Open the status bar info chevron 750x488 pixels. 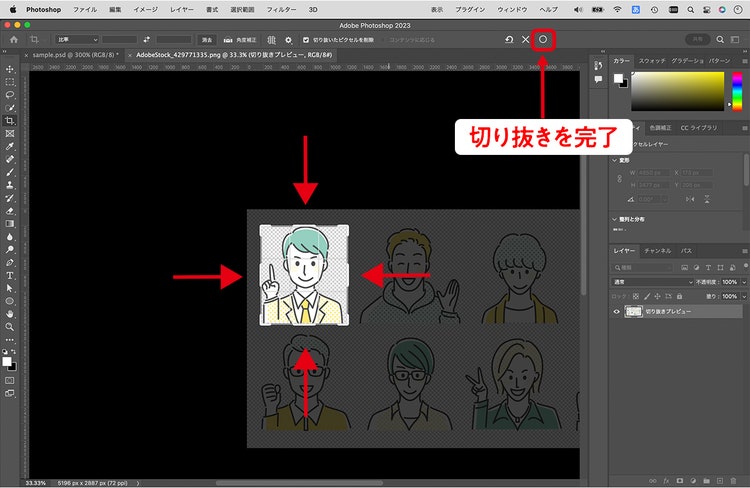coord(138,483)
